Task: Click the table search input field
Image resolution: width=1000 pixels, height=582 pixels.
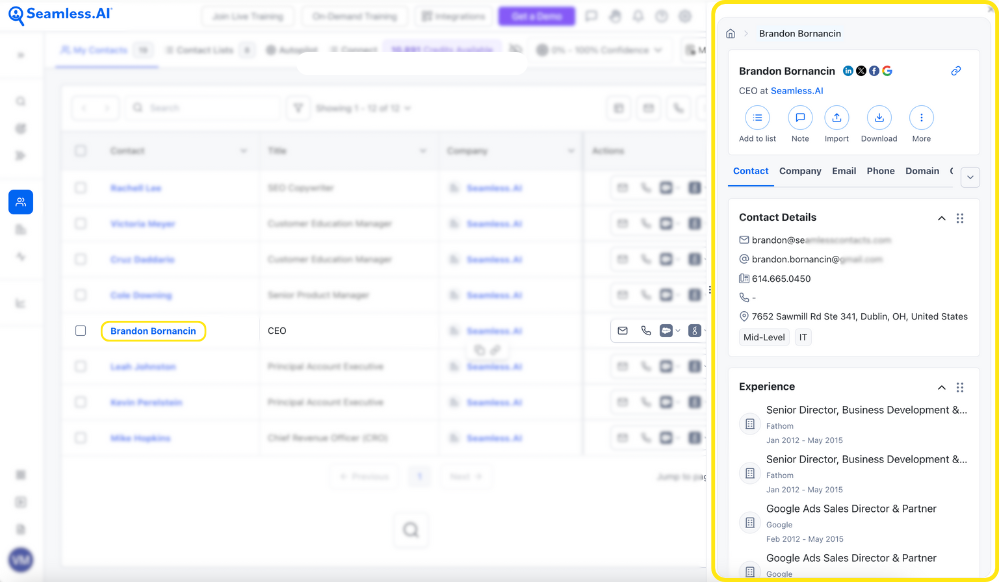Action: 202,108
